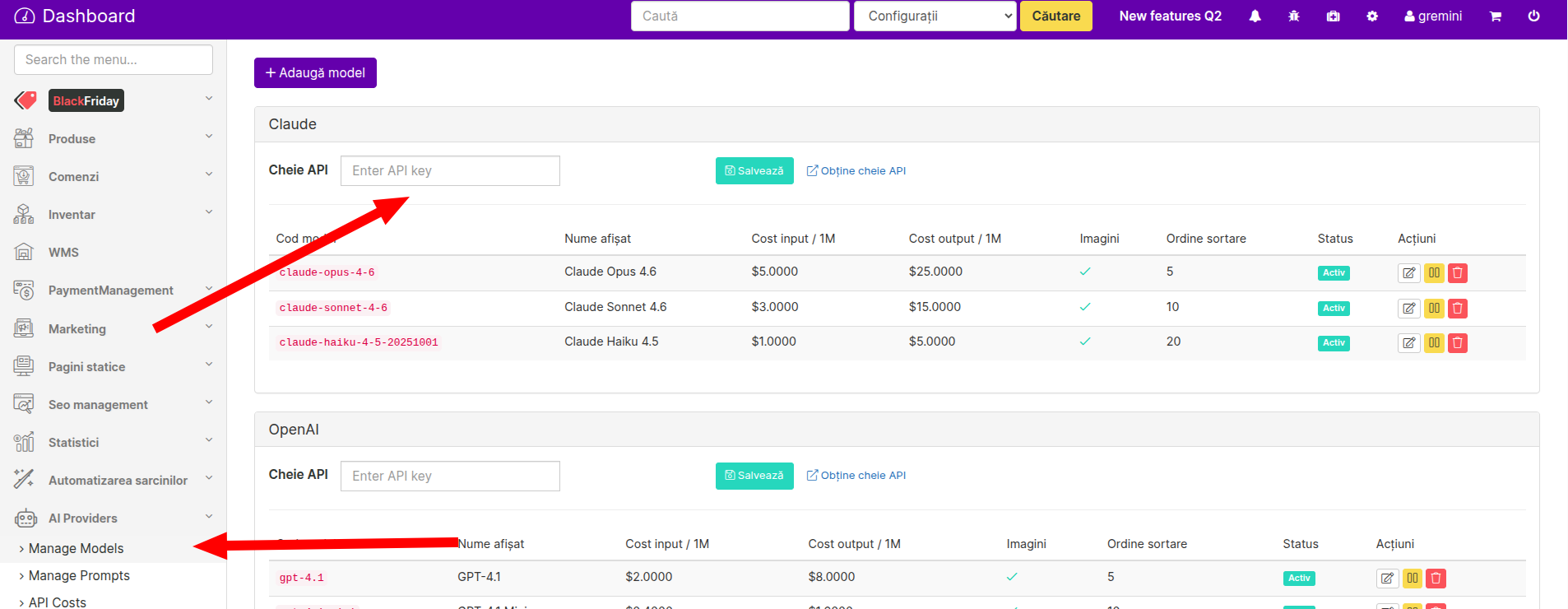Click the Adaugă model button
1568x609 pixels.
tap(315, 72)
